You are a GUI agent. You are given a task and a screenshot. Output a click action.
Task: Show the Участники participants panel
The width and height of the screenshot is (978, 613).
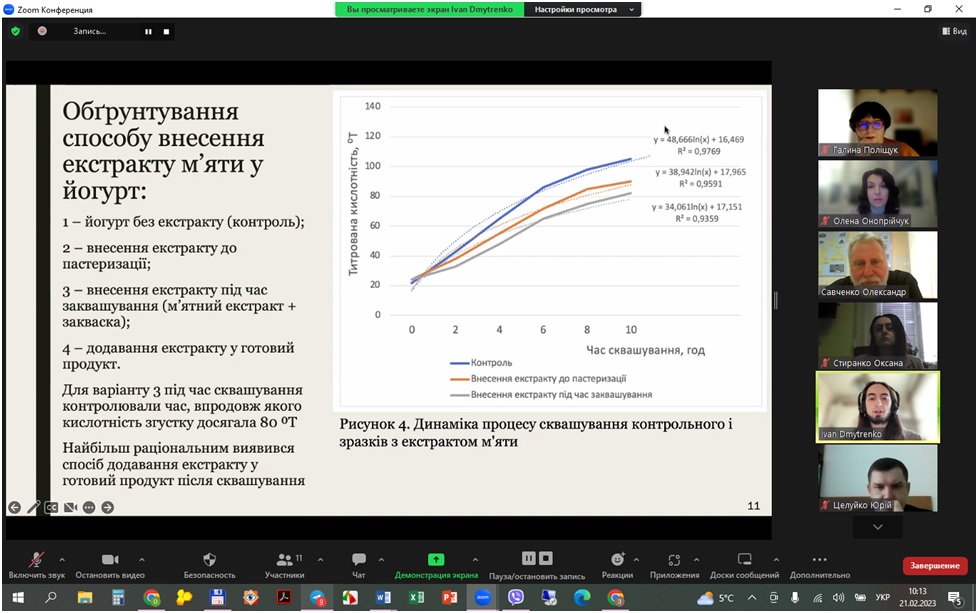(284, 564)
